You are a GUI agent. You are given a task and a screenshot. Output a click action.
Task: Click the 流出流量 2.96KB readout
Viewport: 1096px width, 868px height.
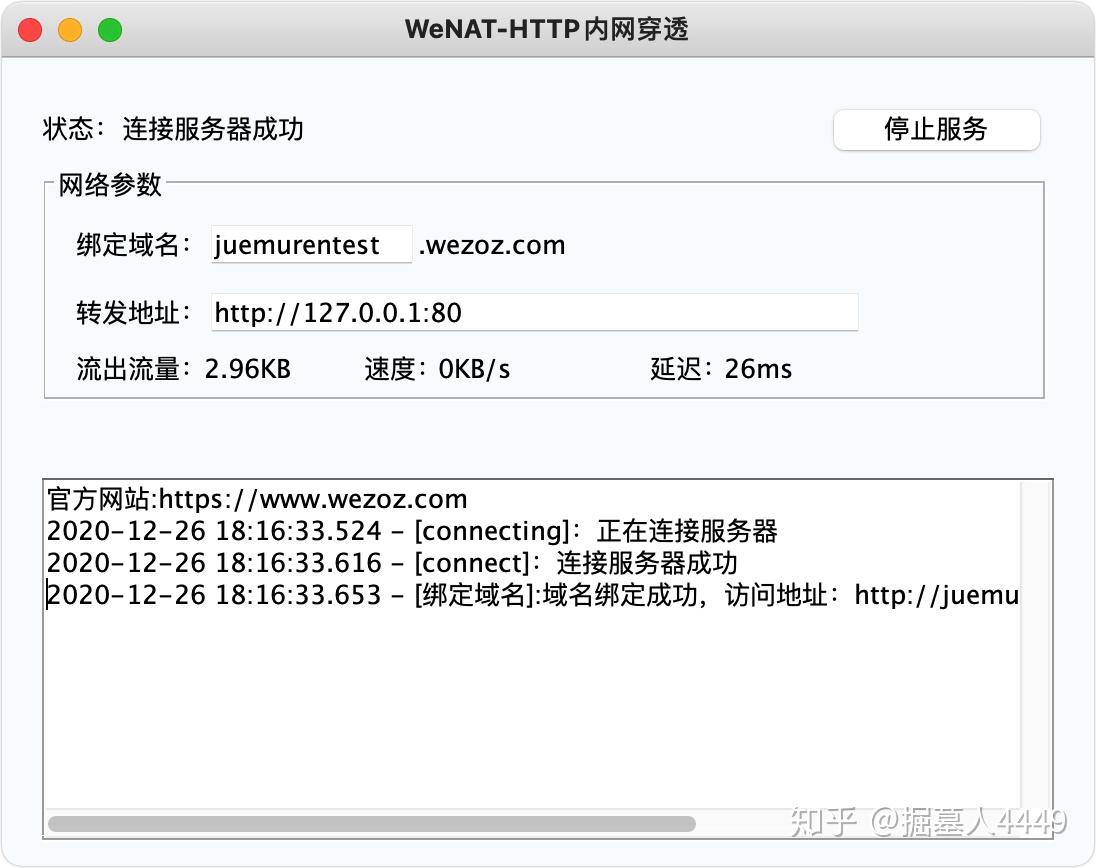[183, 369]
